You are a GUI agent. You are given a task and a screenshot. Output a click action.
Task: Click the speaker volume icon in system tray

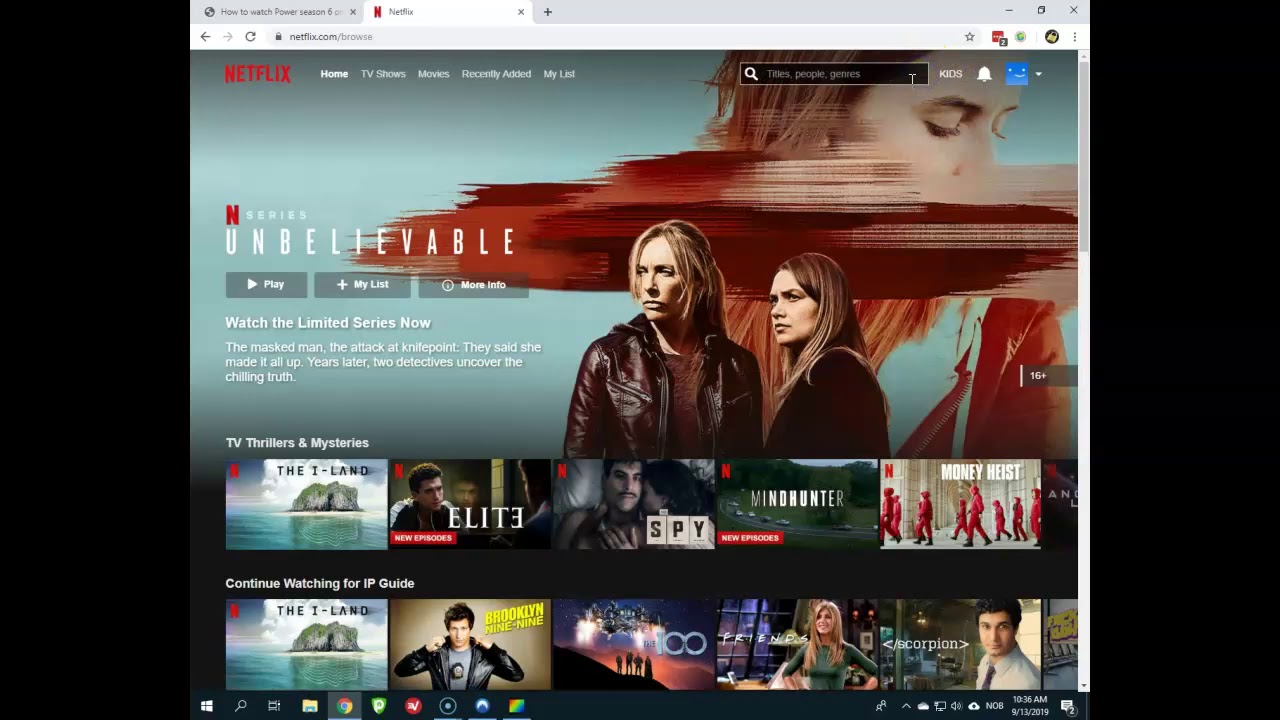958,705
